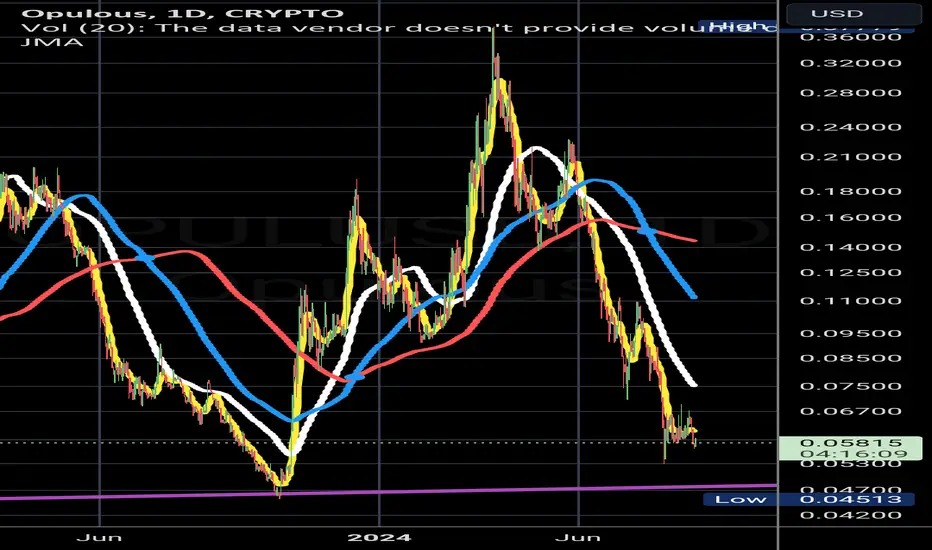Select the JMA indicator label
This screenshot has width=932, height=550.
tap(52, 42)
